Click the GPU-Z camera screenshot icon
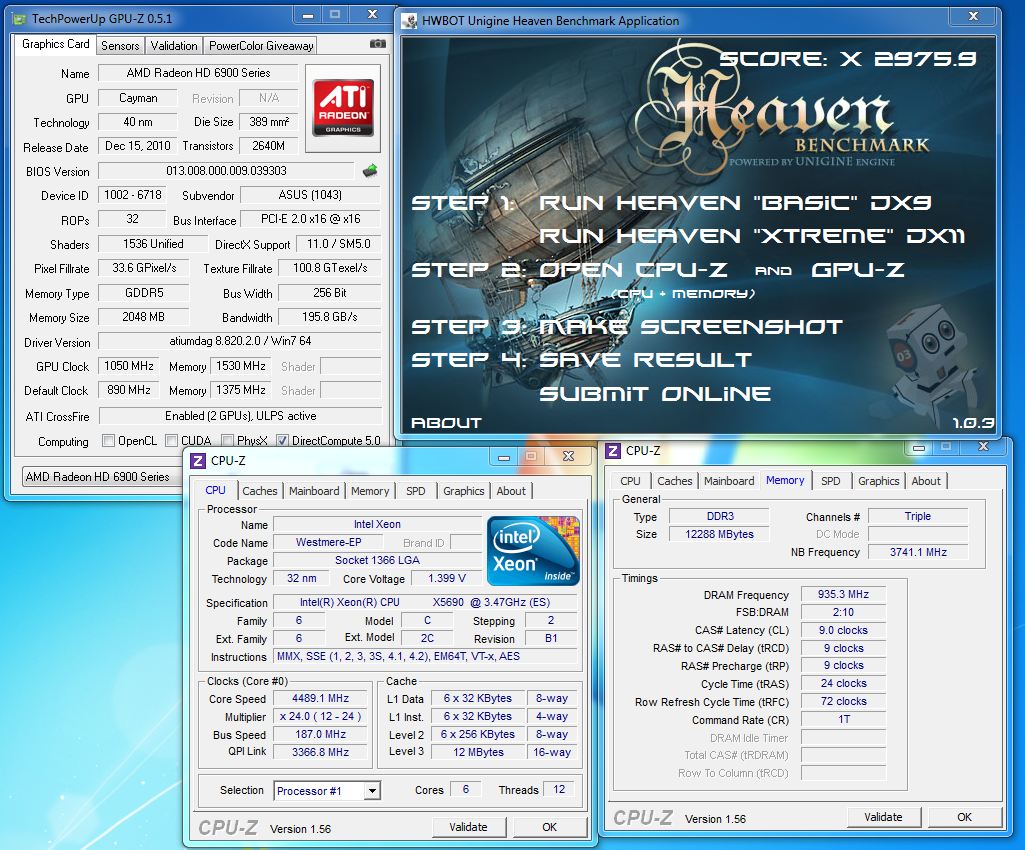The width and height of the screenshot is (1025, 850). [x=377, y=44]
